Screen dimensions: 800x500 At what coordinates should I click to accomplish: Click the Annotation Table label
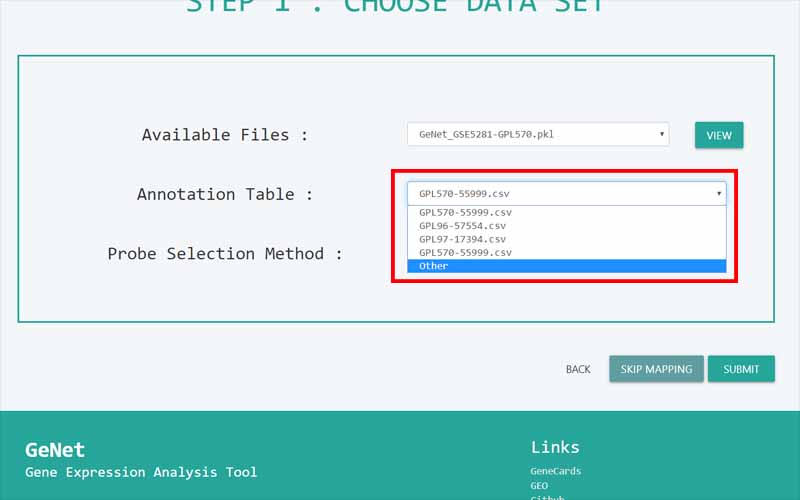tap(225, 194)
